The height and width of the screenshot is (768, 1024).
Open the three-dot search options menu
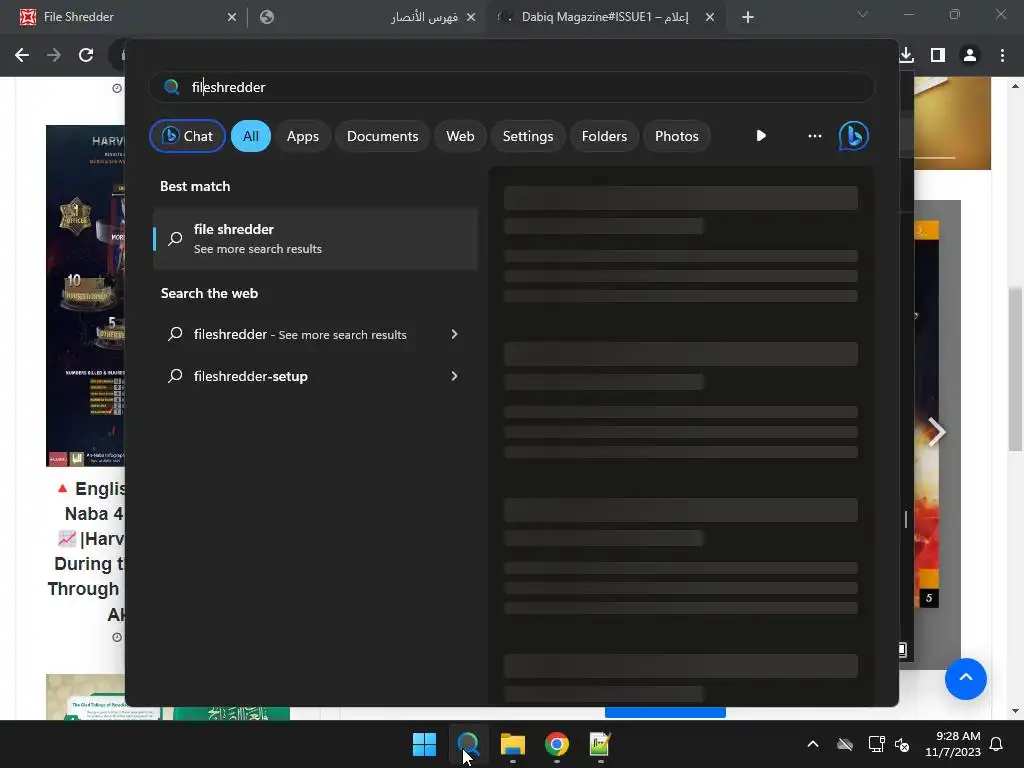click(814, 136)
